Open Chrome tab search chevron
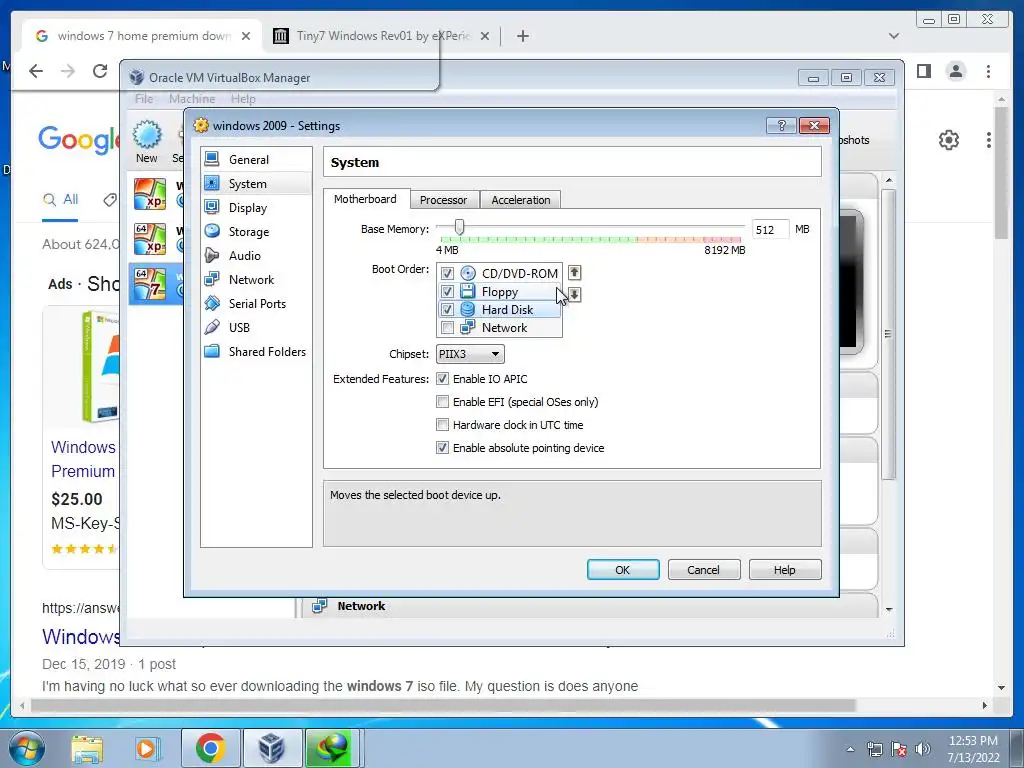This screenshot has height=768, width=1024. coord(893,36)
